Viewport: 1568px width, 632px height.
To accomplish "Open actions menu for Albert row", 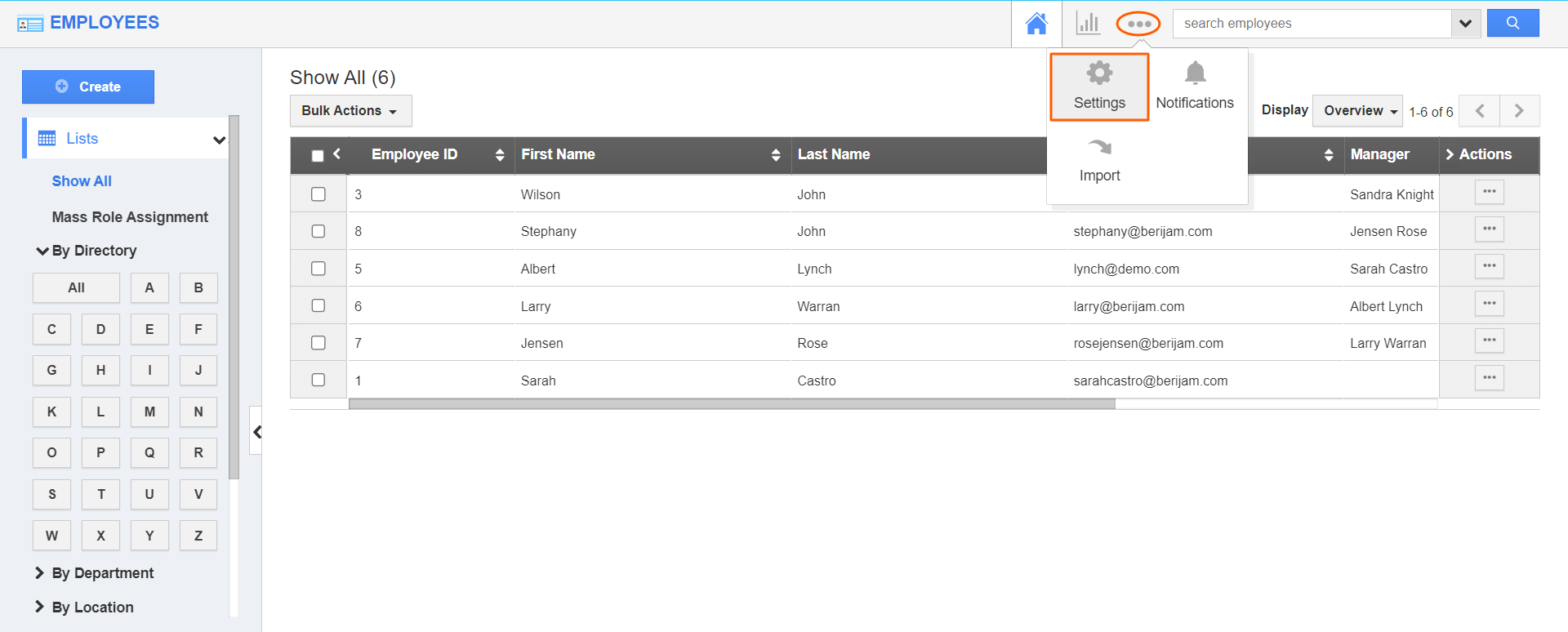I will pyautogui.click(x=1490, y=266).
